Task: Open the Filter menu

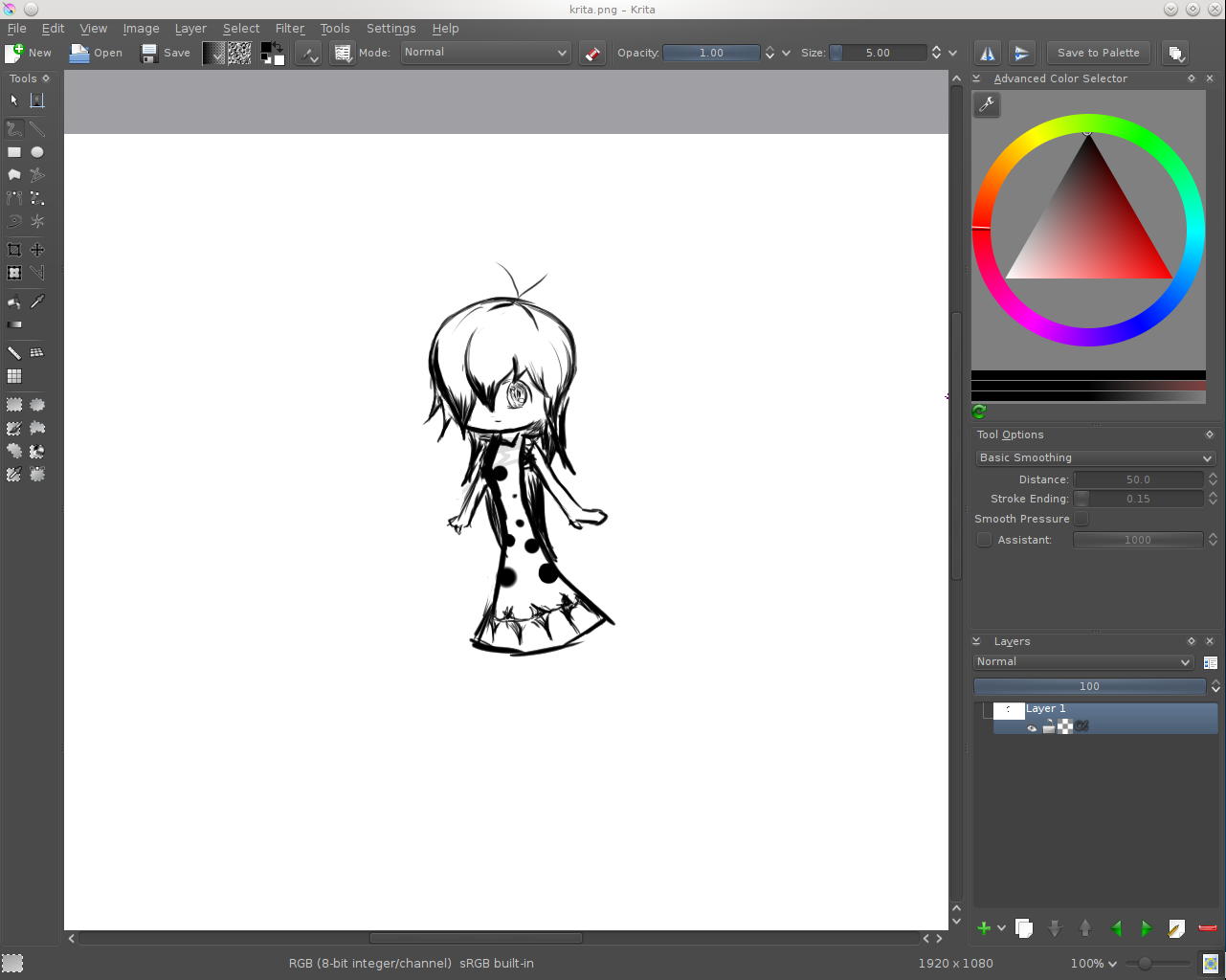Action: (290, 28)
